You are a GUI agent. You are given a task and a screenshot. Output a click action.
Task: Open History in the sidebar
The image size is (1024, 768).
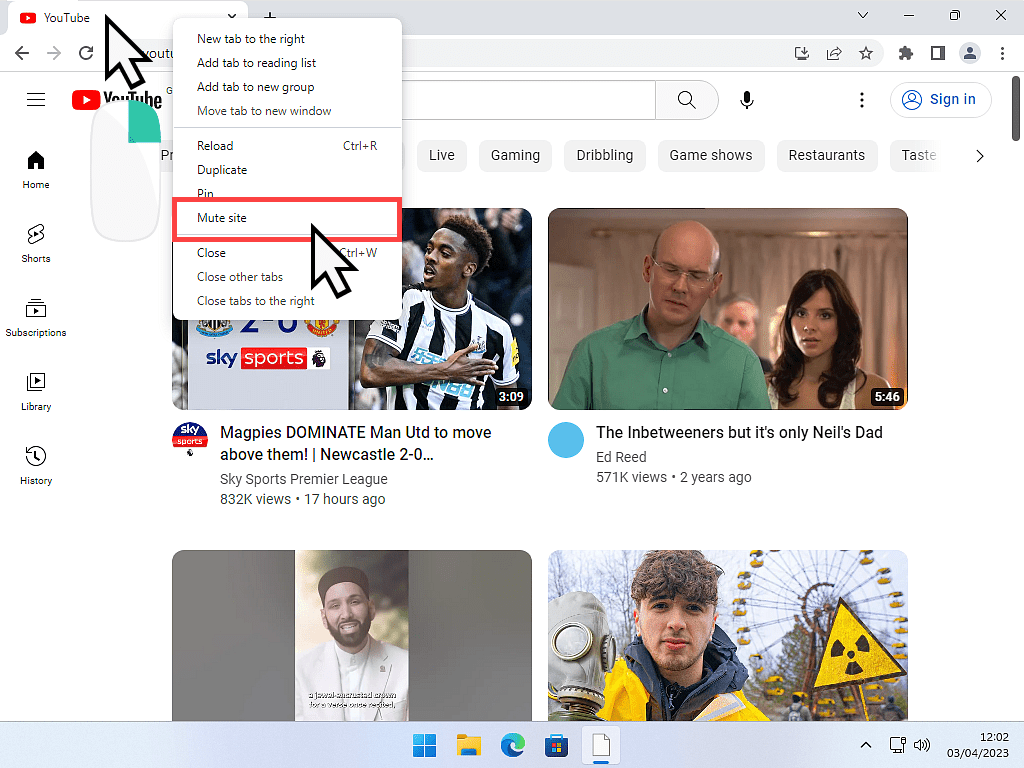pos(36,465)
